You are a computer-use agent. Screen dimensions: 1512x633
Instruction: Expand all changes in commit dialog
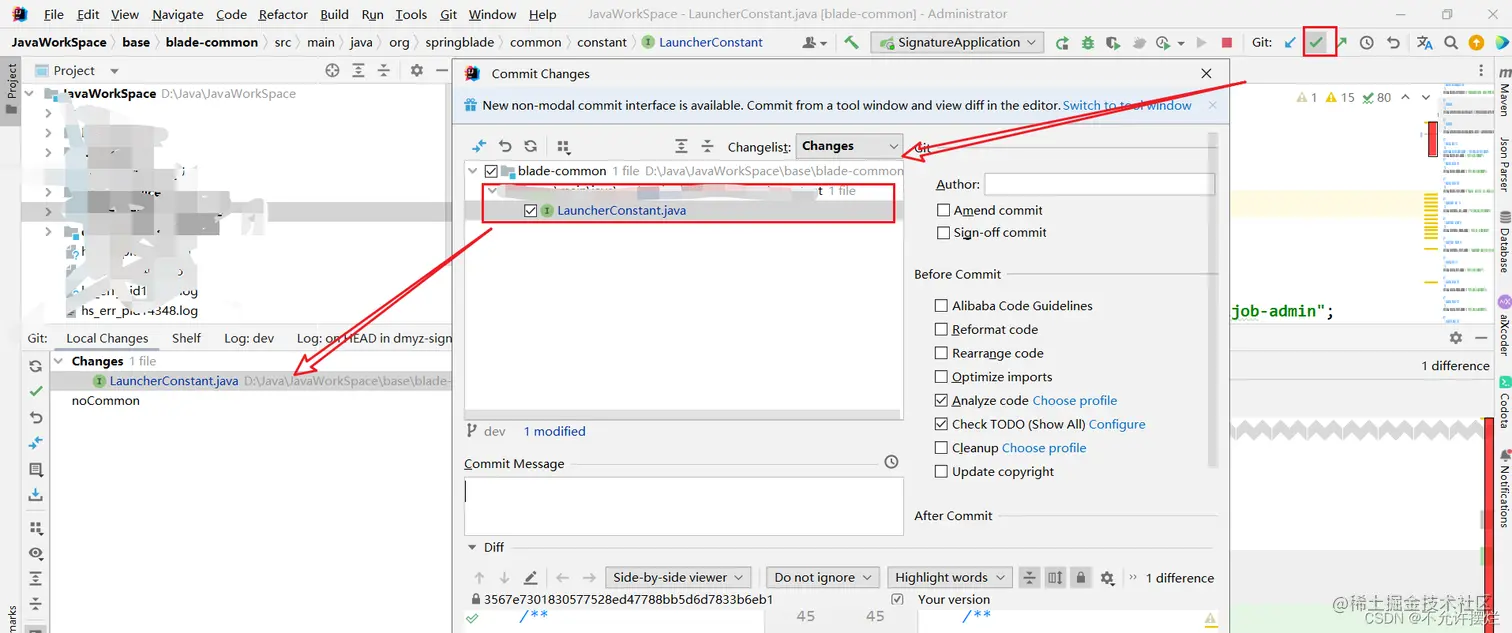pos(681,146)
